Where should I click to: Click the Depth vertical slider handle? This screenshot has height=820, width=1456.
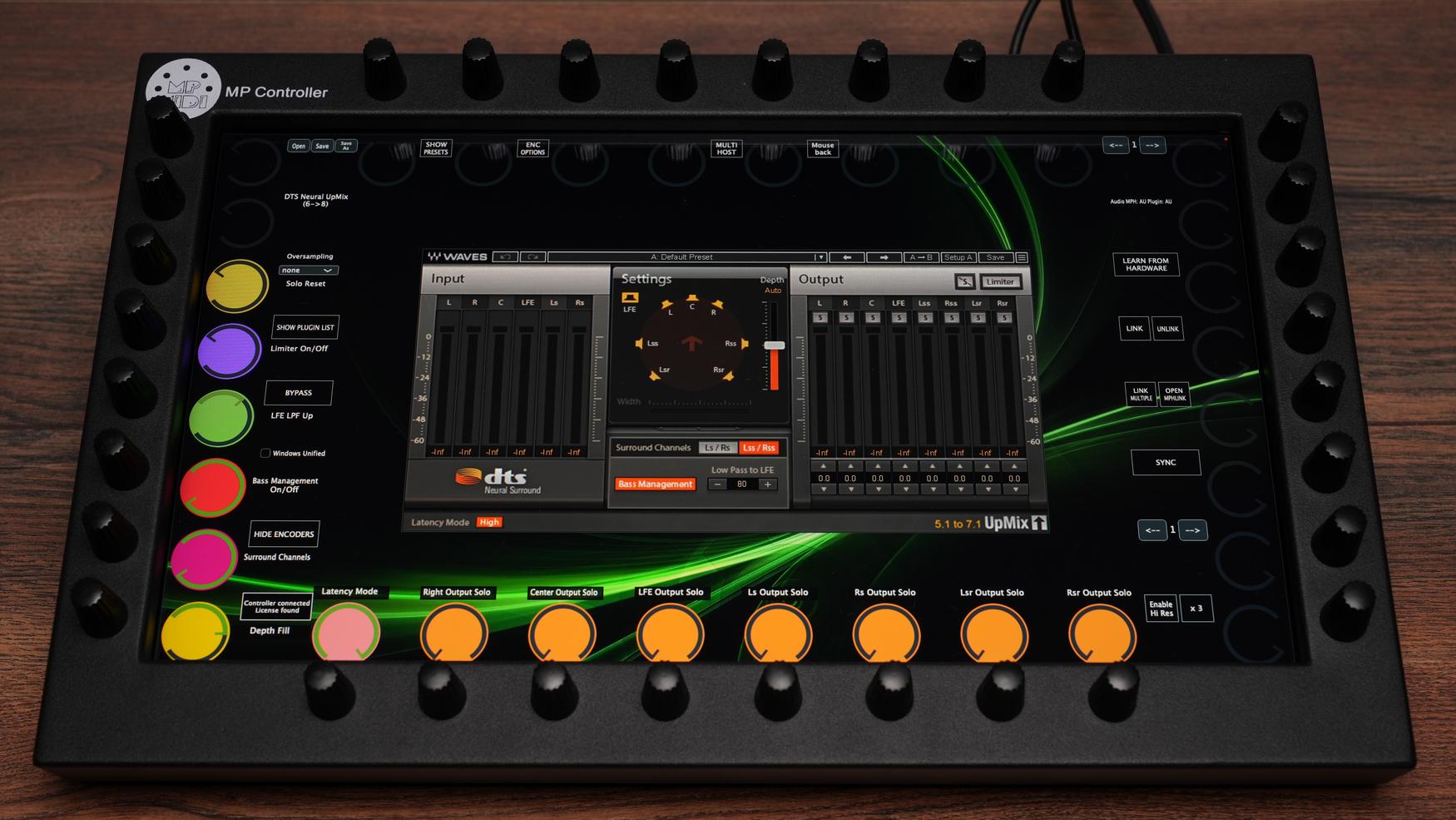(x=775, y=345)
